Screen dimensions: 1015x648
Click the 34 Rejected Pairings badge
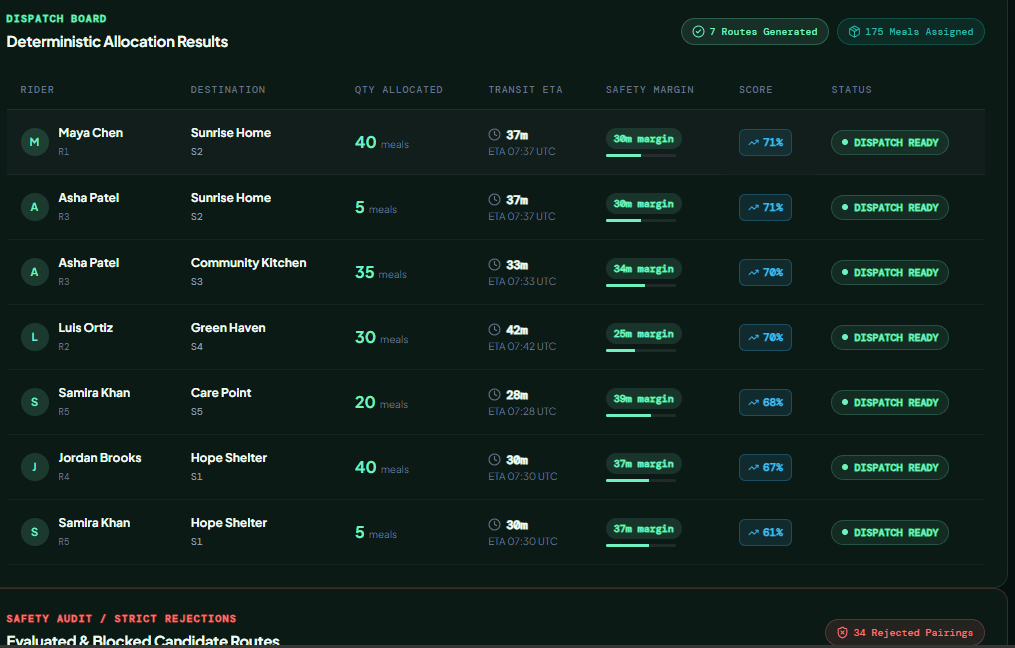(905, 632)
